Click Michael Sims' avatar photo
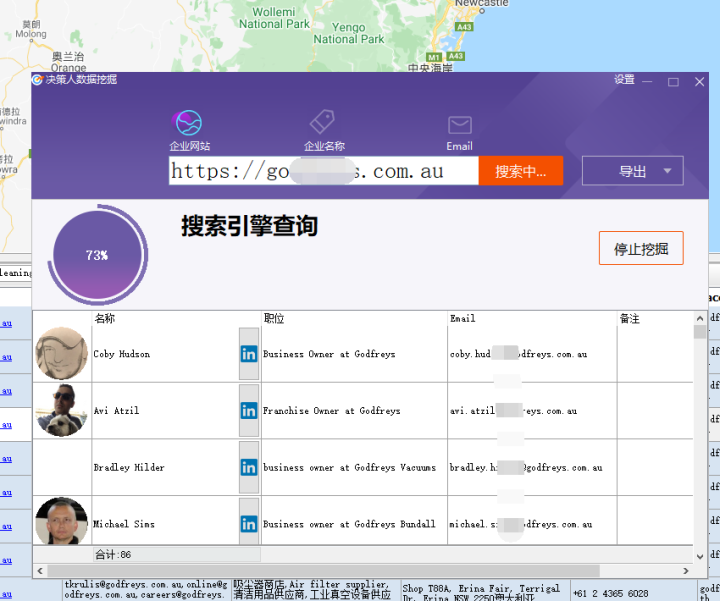This screenshot has width=720, height=601. (62, 522)
